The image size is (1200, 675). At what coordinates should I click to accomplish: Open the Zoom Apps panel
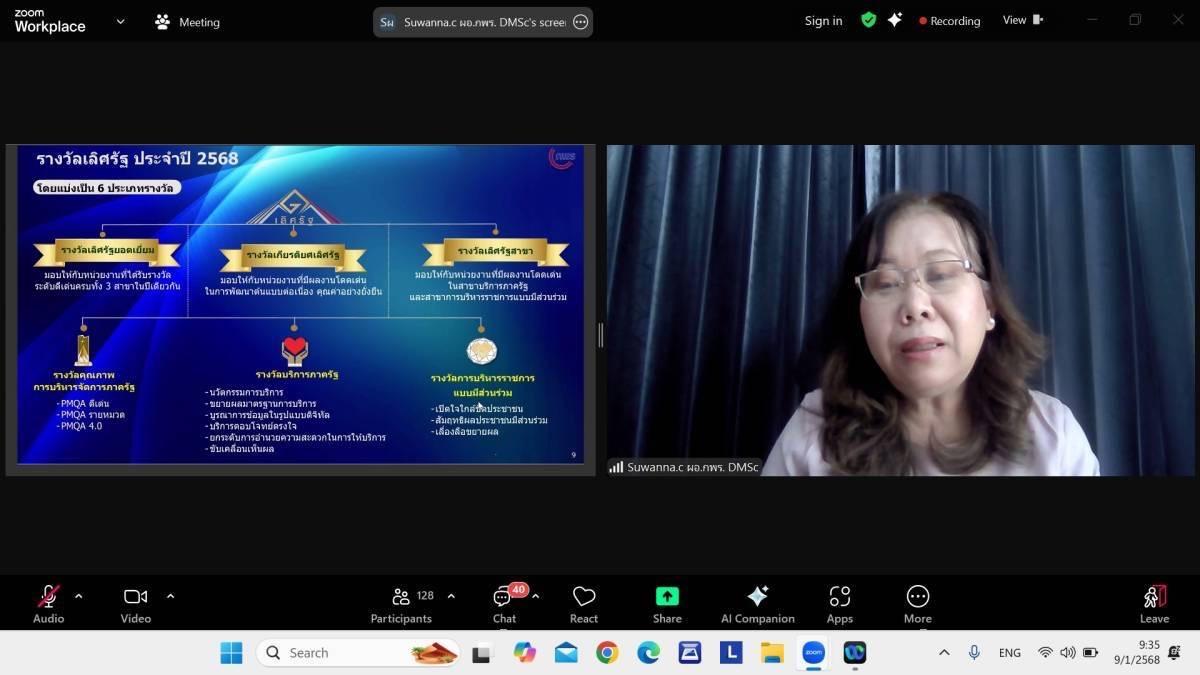click(x=839, y=604)
